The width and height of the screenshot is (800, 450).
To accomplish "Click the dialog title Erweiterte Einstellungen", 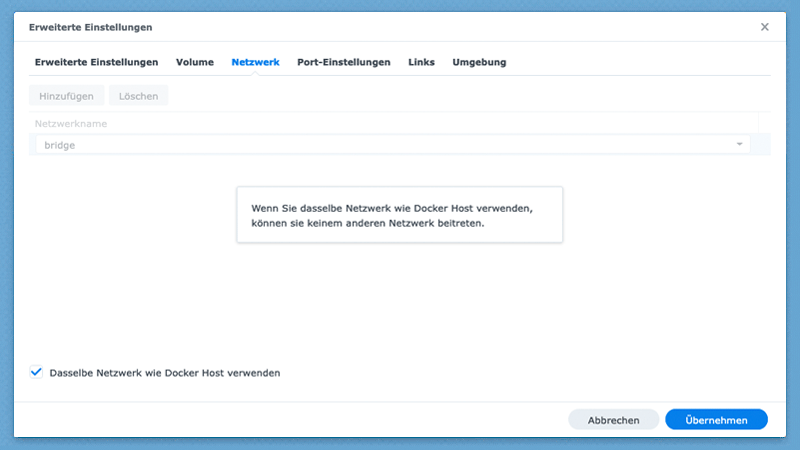I will [x=91, y=27].
